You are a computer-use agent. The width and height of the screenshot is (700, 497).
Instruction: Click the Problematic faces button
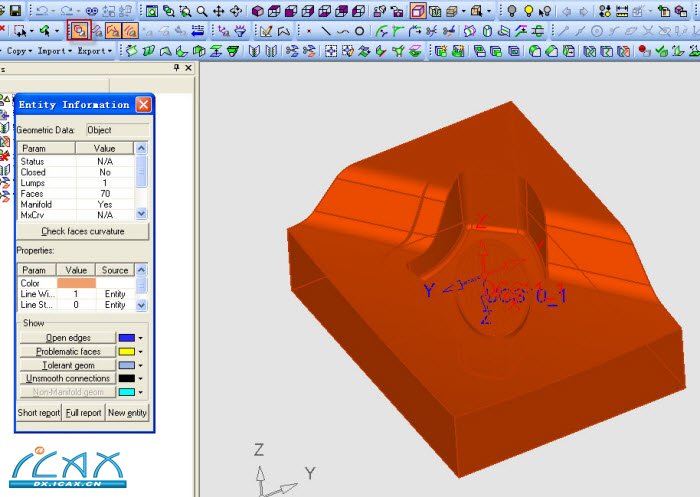68,351
